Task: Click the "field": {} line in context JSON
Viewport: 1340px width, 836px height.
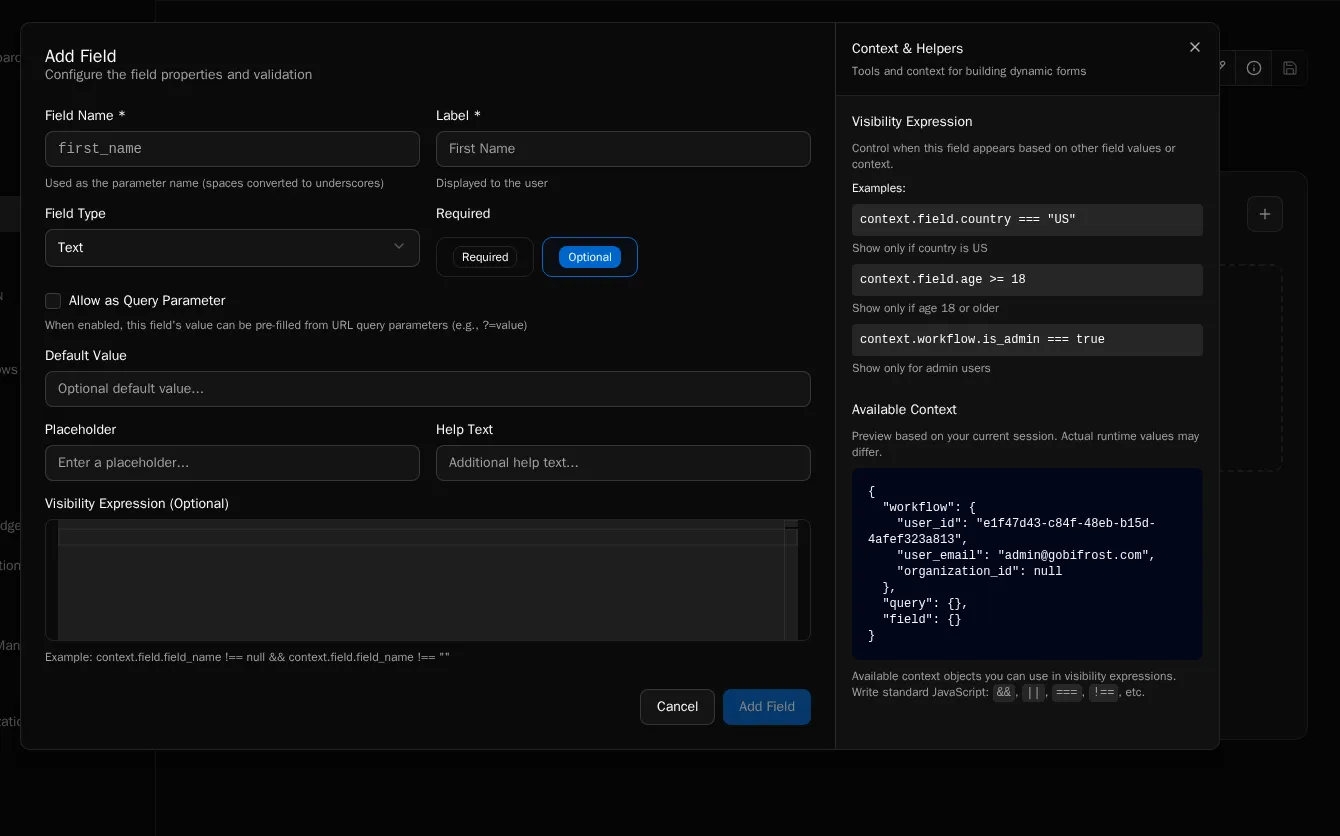Action: (922, 620)
